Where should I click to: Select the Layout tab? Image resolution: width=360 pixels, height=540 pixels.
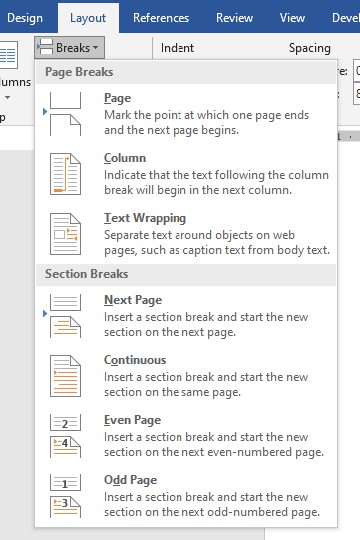pyautogui.click(x=88, y=18)
